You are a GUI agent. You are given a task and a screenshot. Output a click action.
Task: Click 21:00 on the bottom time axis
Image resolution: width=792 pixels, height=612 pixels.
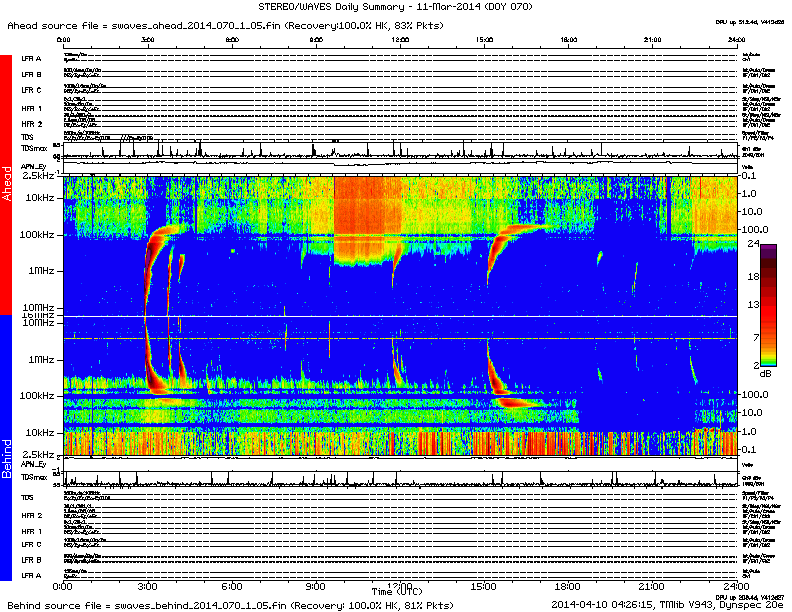coord(651,587)
